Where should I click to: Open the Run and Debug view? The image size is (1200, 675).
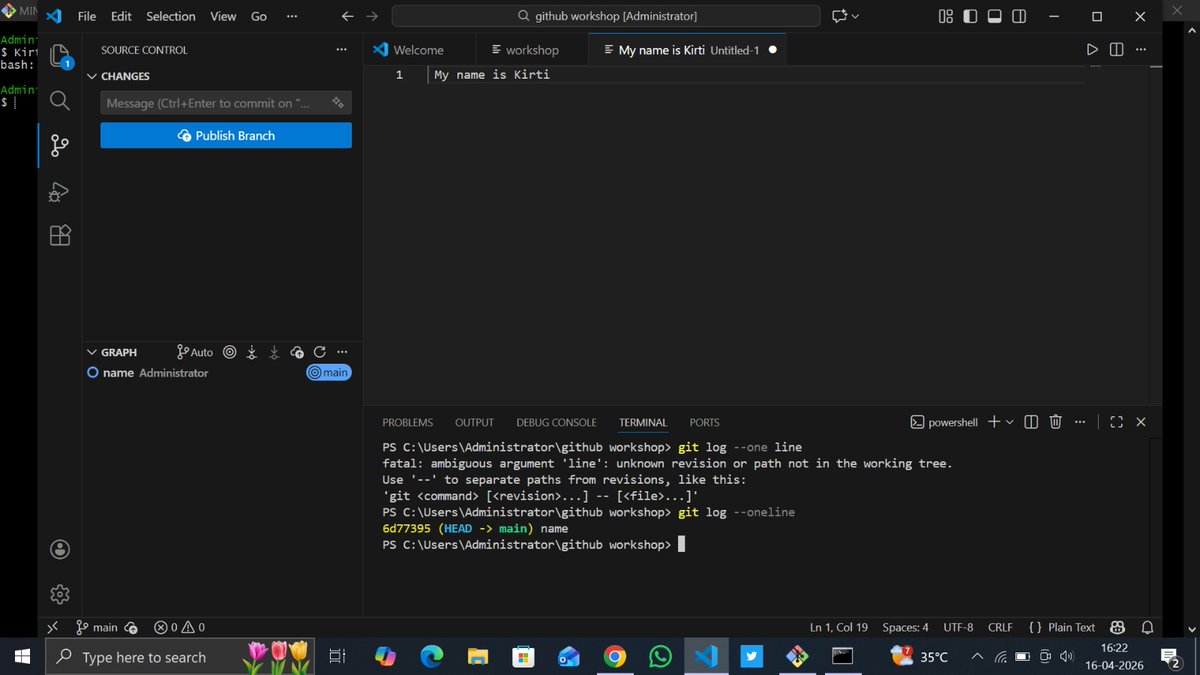pyautogui.click(x=60, y=191)
